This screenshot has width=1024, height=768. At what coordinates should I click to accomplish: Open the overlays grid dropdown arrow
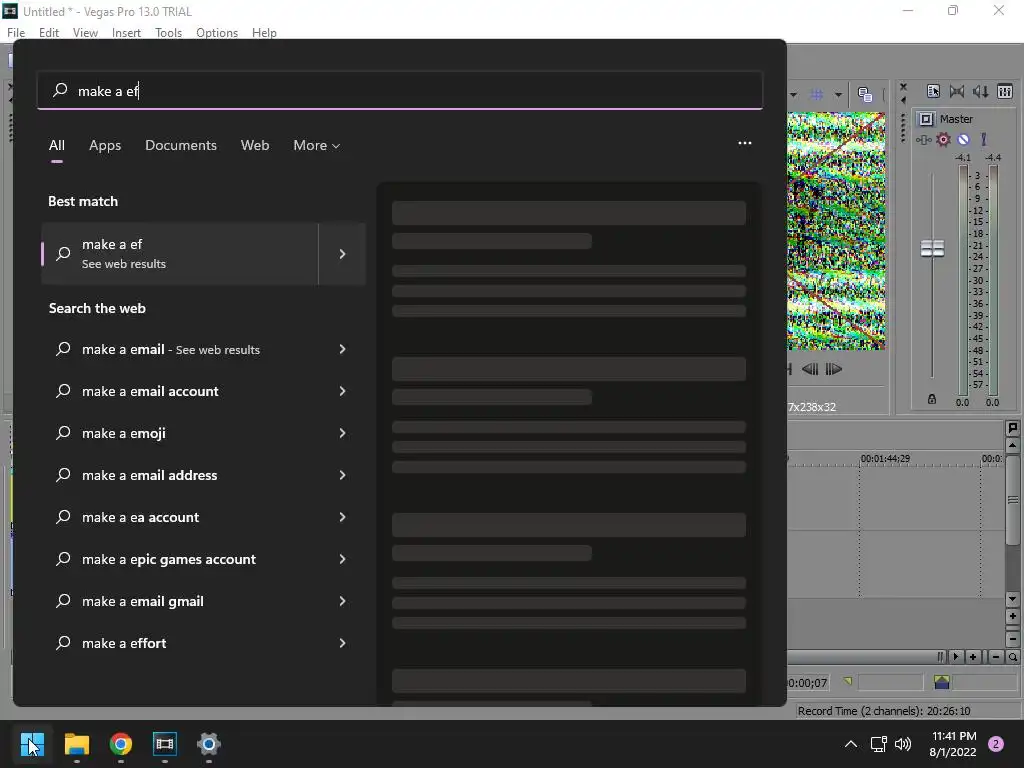838,95
